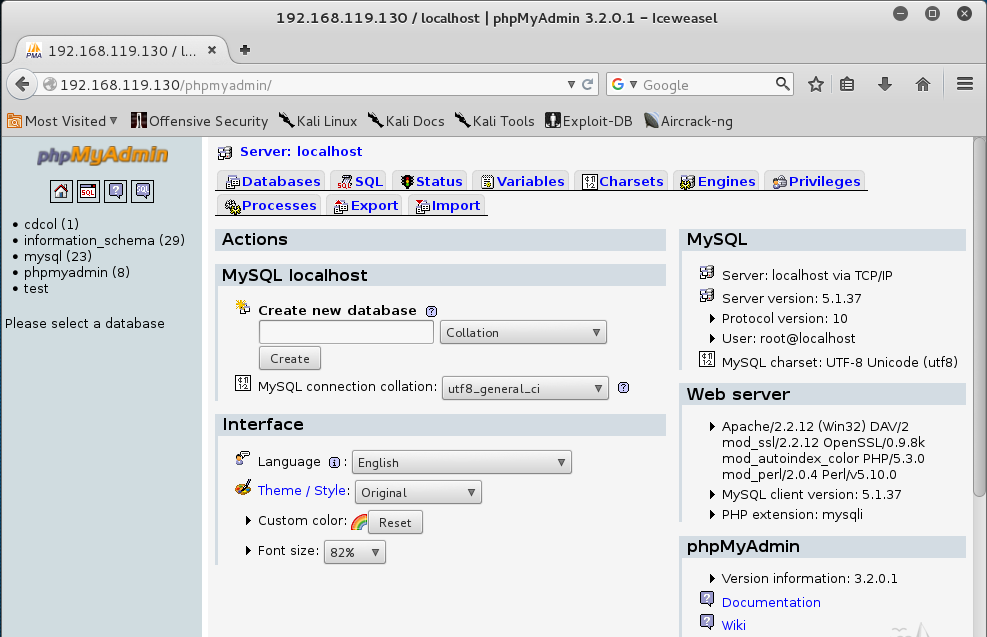This screenshot has height=637, width=987.
Task: Close the 192.168.119.130 browser tab
Action: click(212, 50)
